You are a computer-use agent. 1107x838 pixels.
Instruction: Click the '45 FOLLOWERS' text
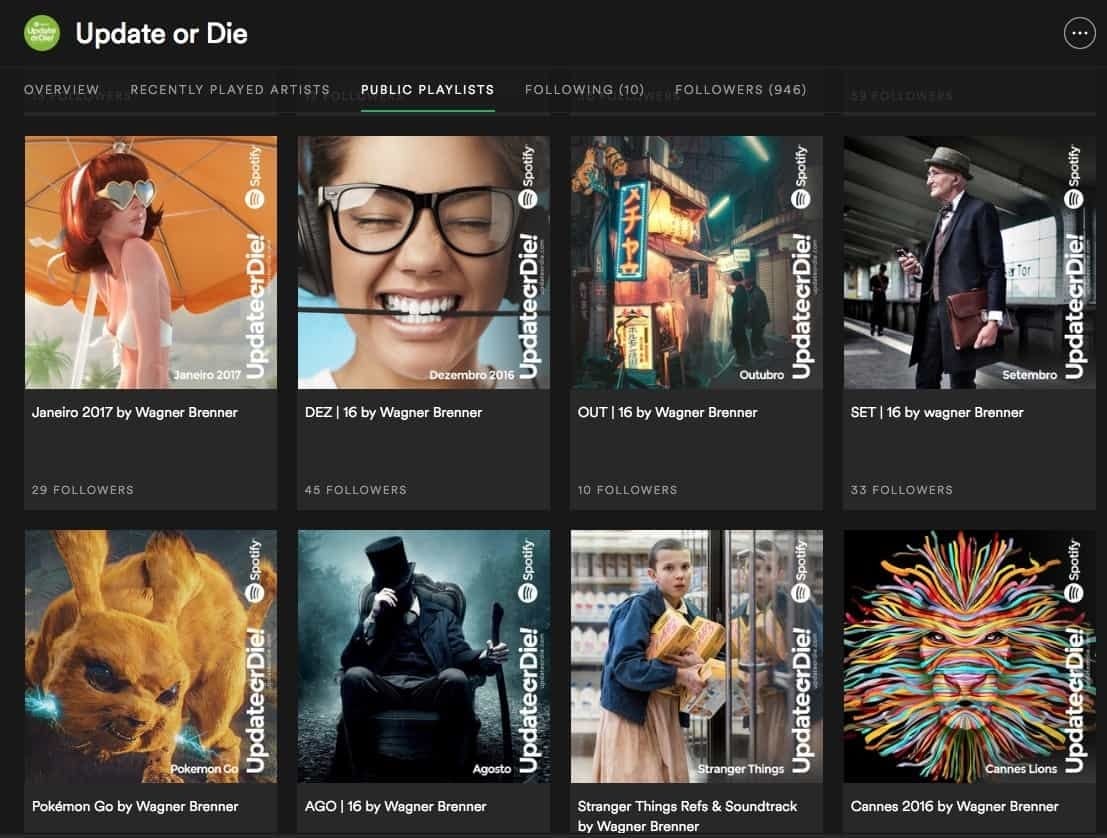[356, 490]
